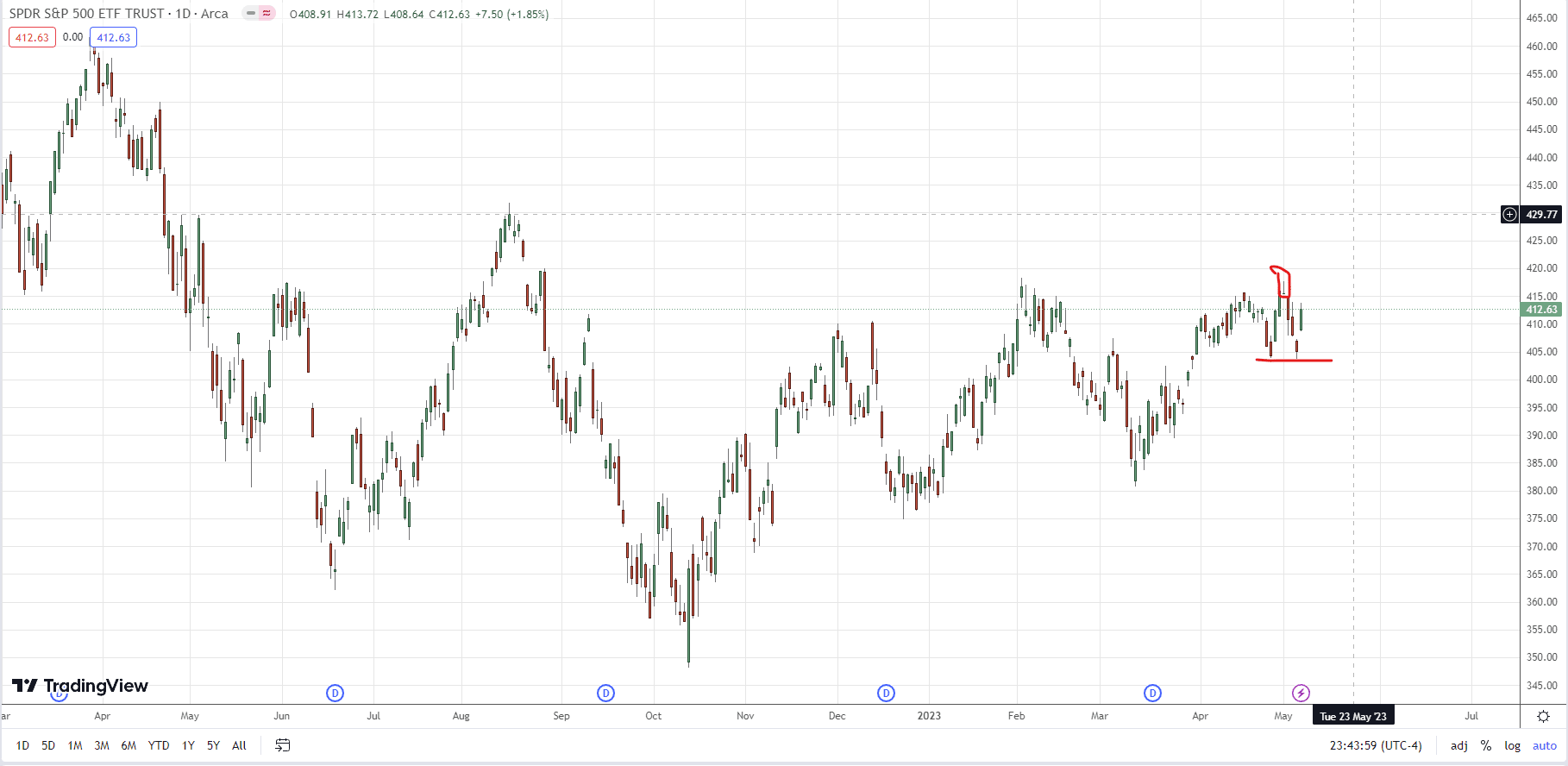This screenshot has width=1568, height=766.
Task: Click the blue 412.63 buy price button
Action: click(113, 37)
